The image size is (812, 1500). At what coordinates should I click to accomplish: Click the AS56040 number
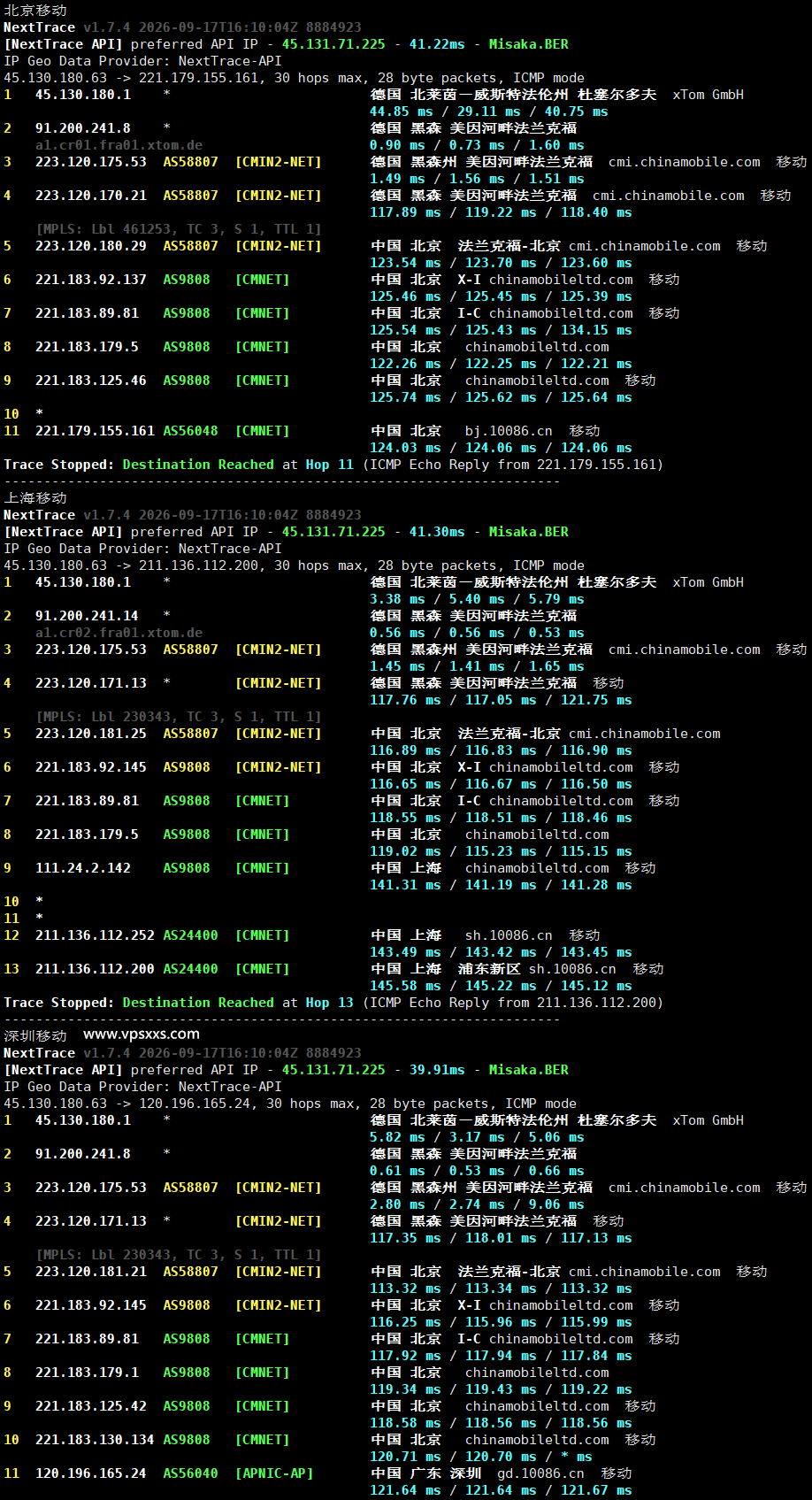190,1473
